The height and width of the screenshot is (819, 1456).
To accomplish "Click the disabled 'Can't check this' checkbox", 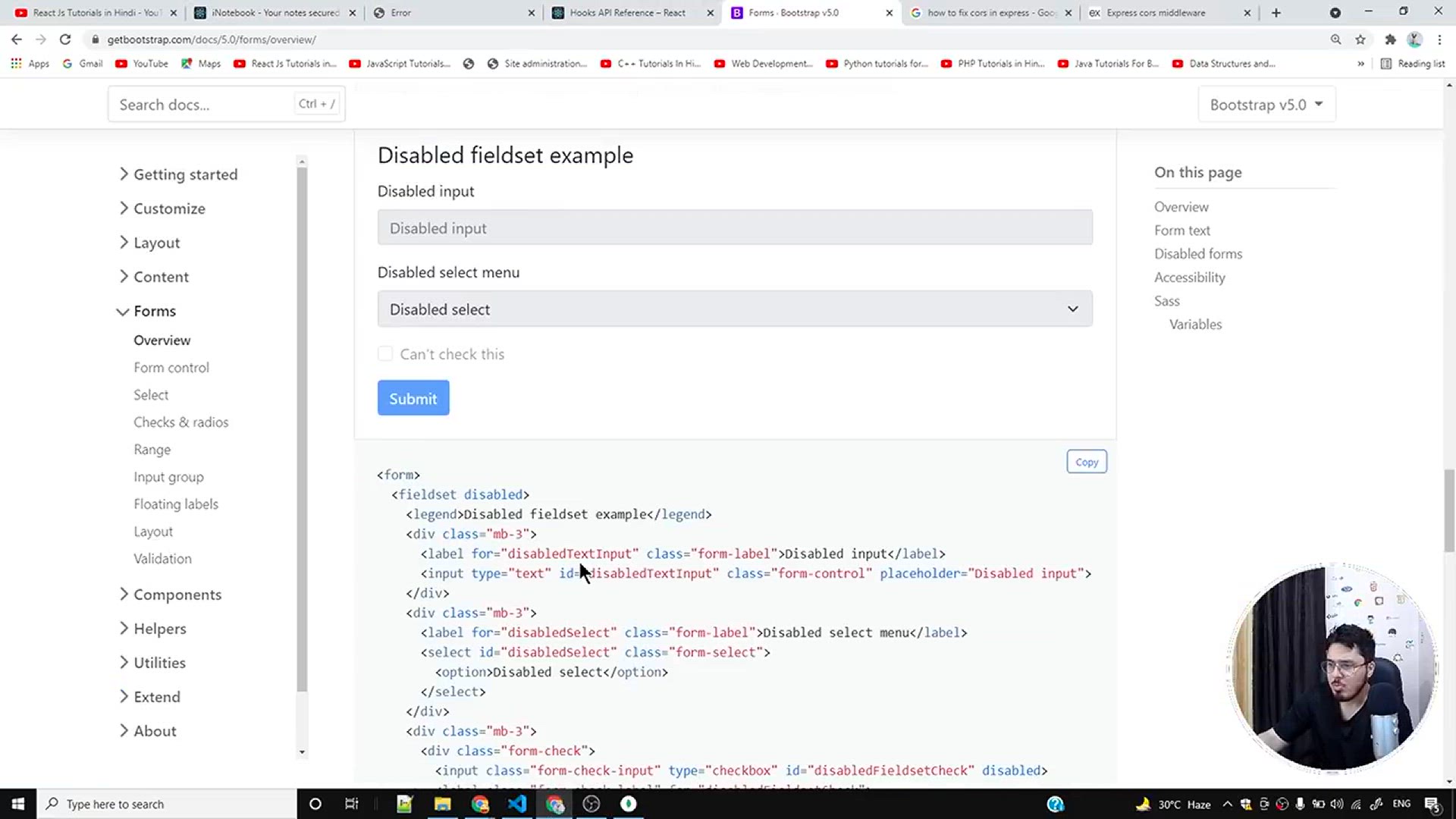I will (385, 353).
